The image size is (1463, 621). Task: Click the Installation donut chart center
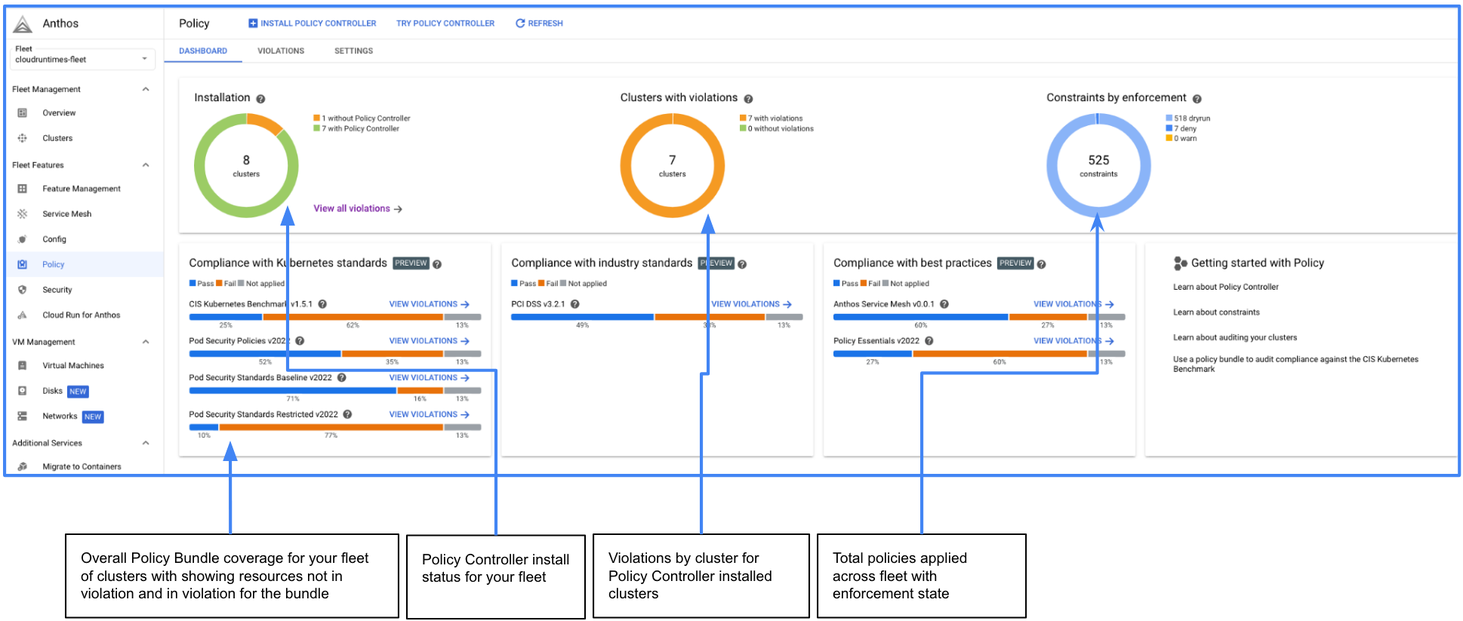click(246, 165)
